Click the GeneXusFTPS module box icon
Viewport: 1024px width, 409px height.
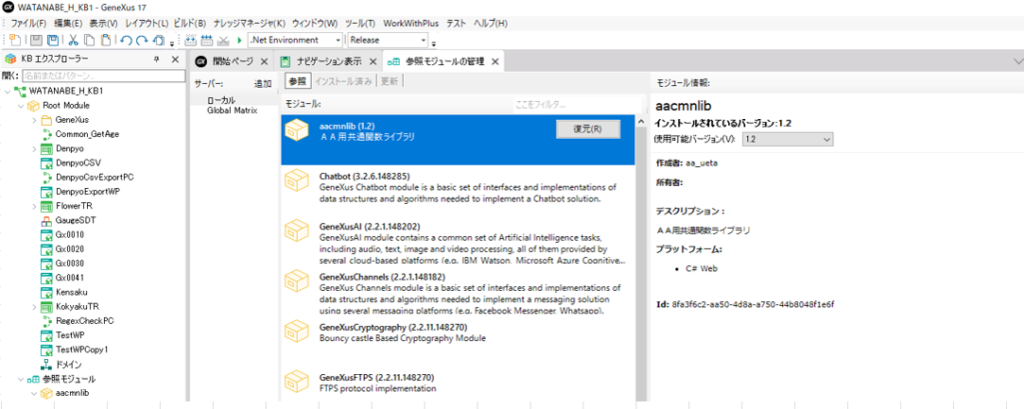coord(297,383)
